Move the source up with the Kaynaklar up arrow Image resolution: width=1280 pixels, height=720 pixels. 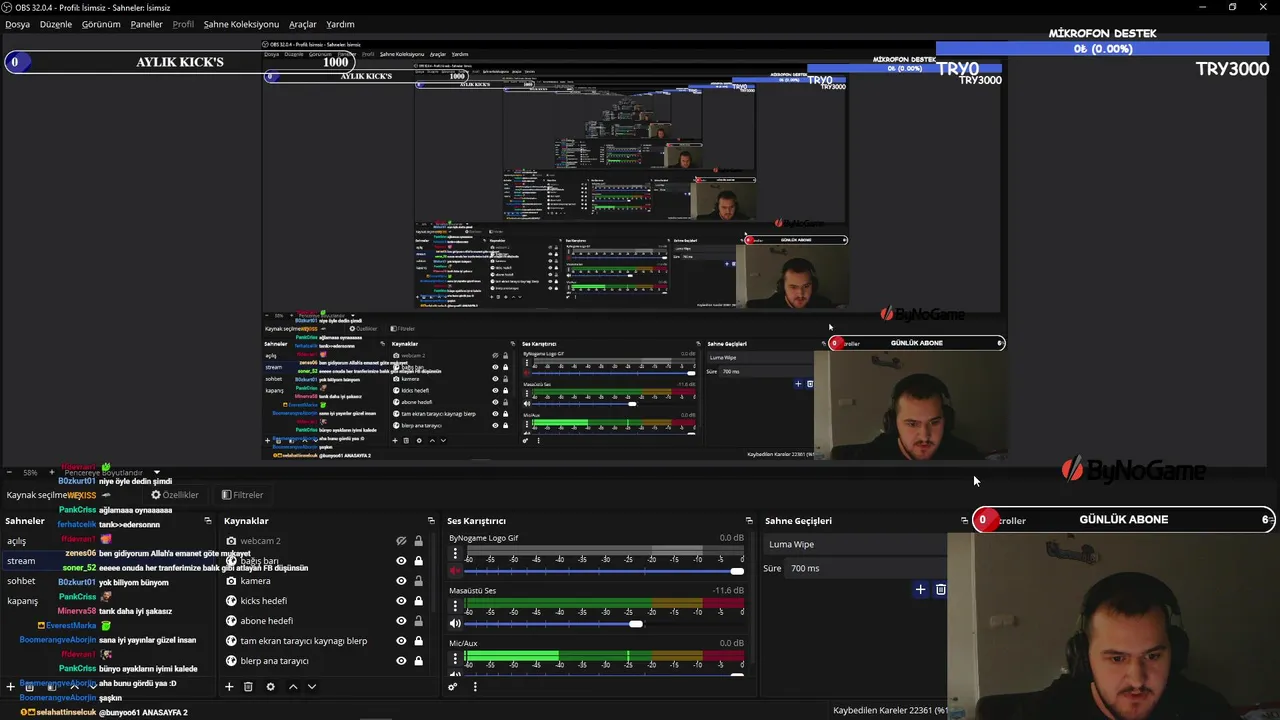tap(293, 687)
